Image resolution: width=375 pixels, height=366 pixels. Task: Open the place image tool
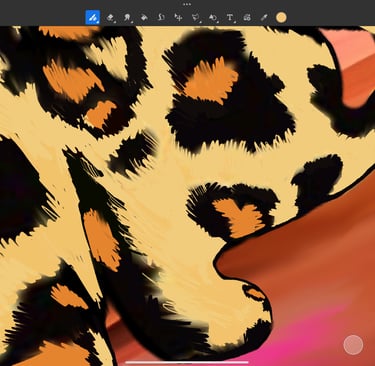247,17
